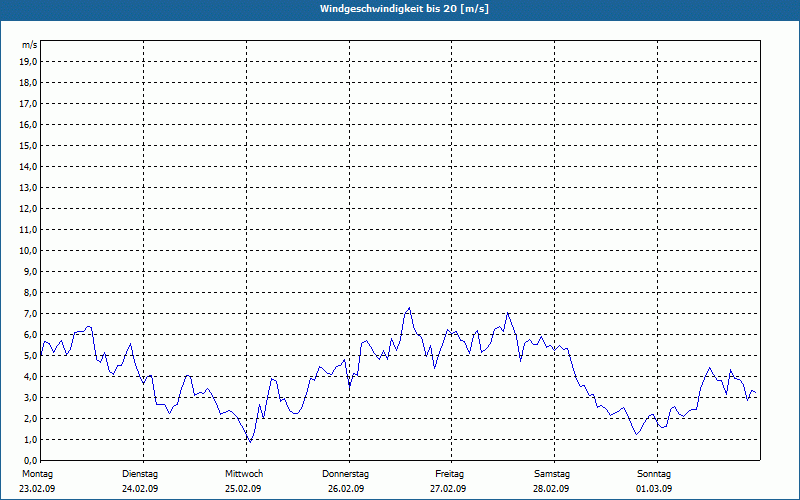Image resolution: width=800 pixels, height=500 pixels.
Task: Click the date 25.02.09
Action: click(243, 489)
